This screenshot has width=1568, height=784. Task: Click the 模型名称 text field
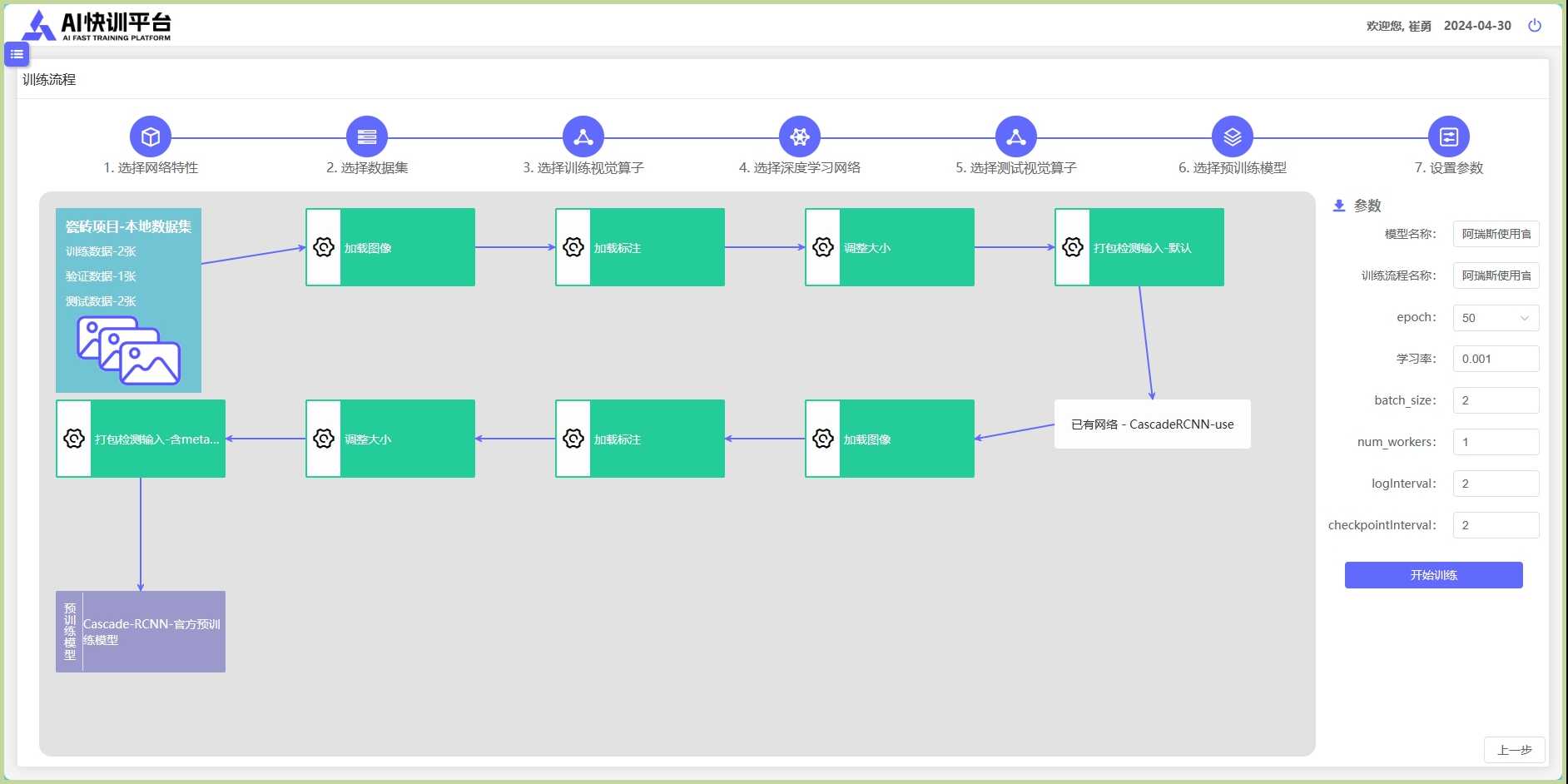[1496, 234]
